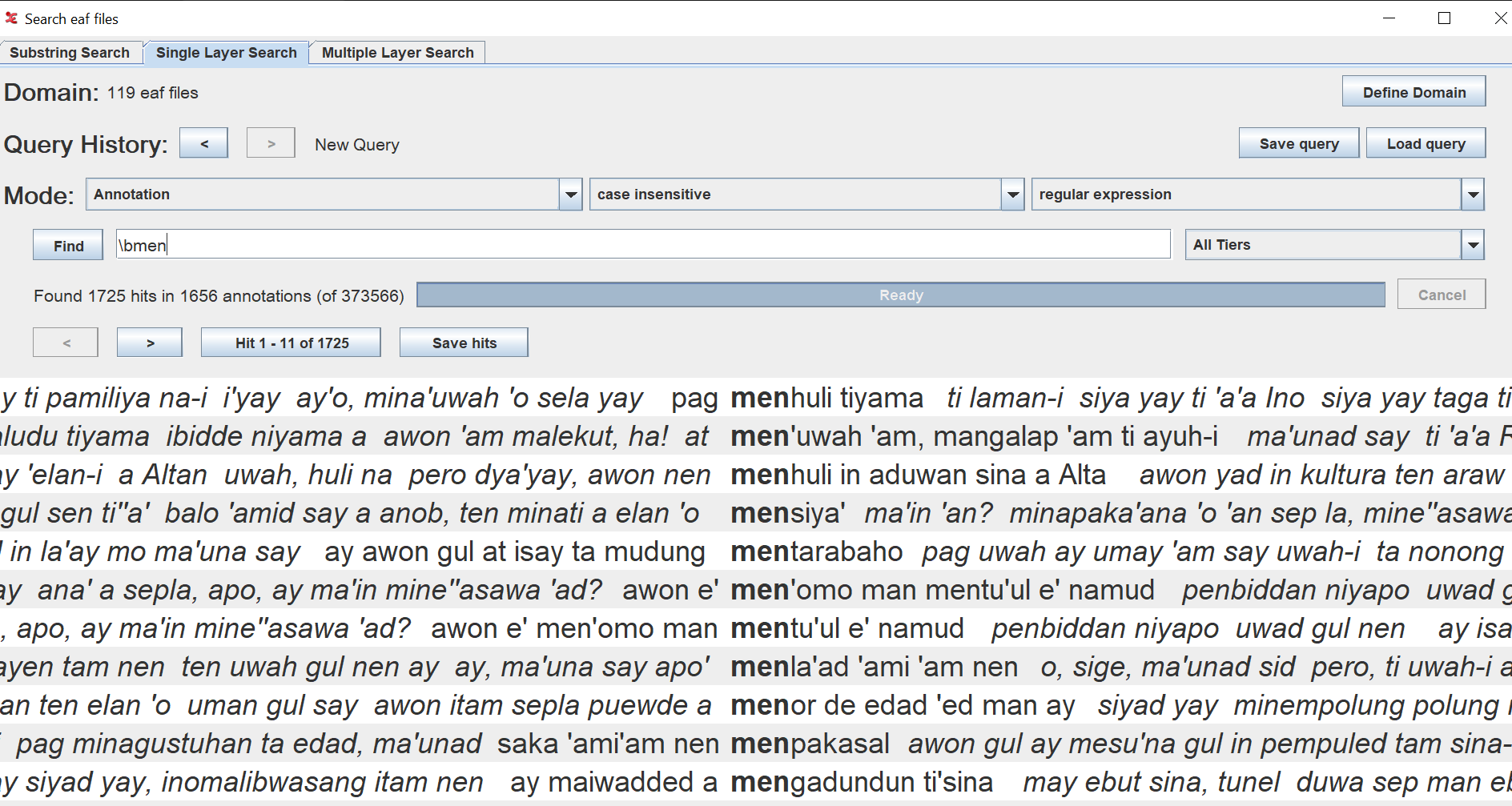Click Save hits button
This screenshot has height=806, width=1512.
pos(464,343)
